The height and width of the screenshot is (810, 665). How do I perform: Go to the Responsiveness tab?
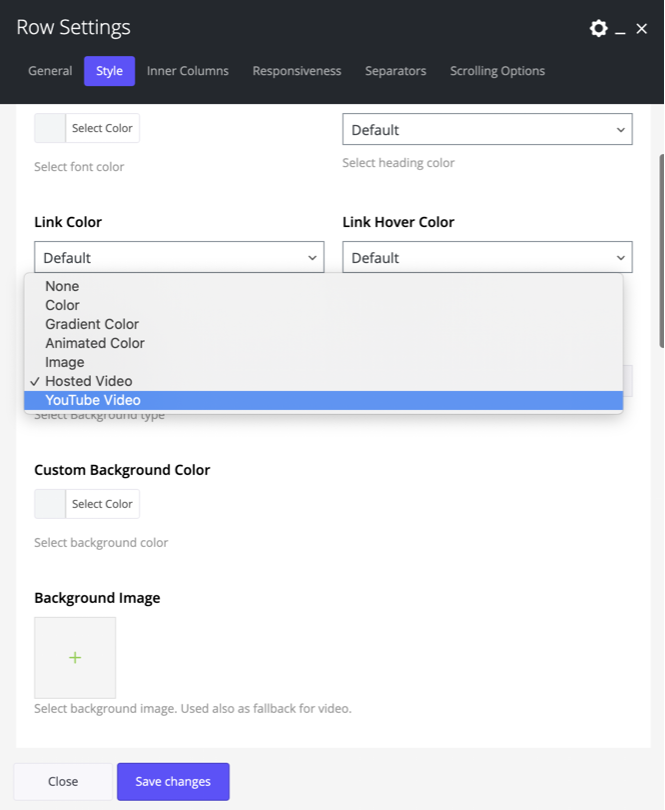coord(296,71)
